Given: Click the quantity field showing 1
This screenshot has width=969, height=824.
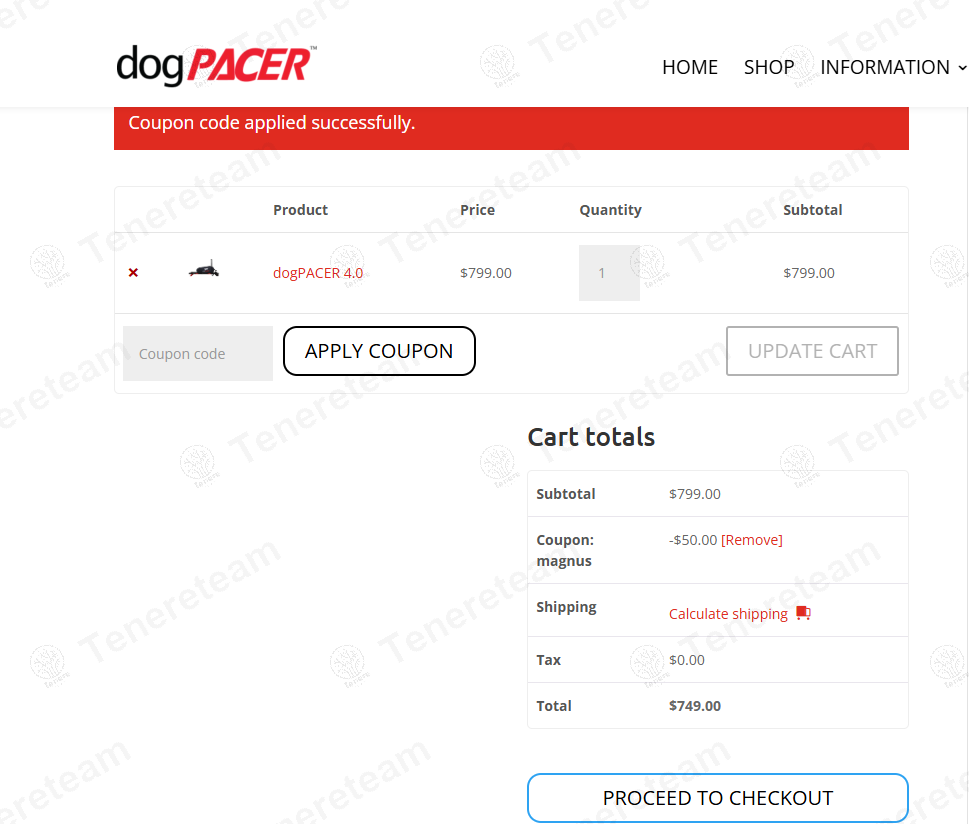Looking at the screenshot, I should tap(609, 273).
